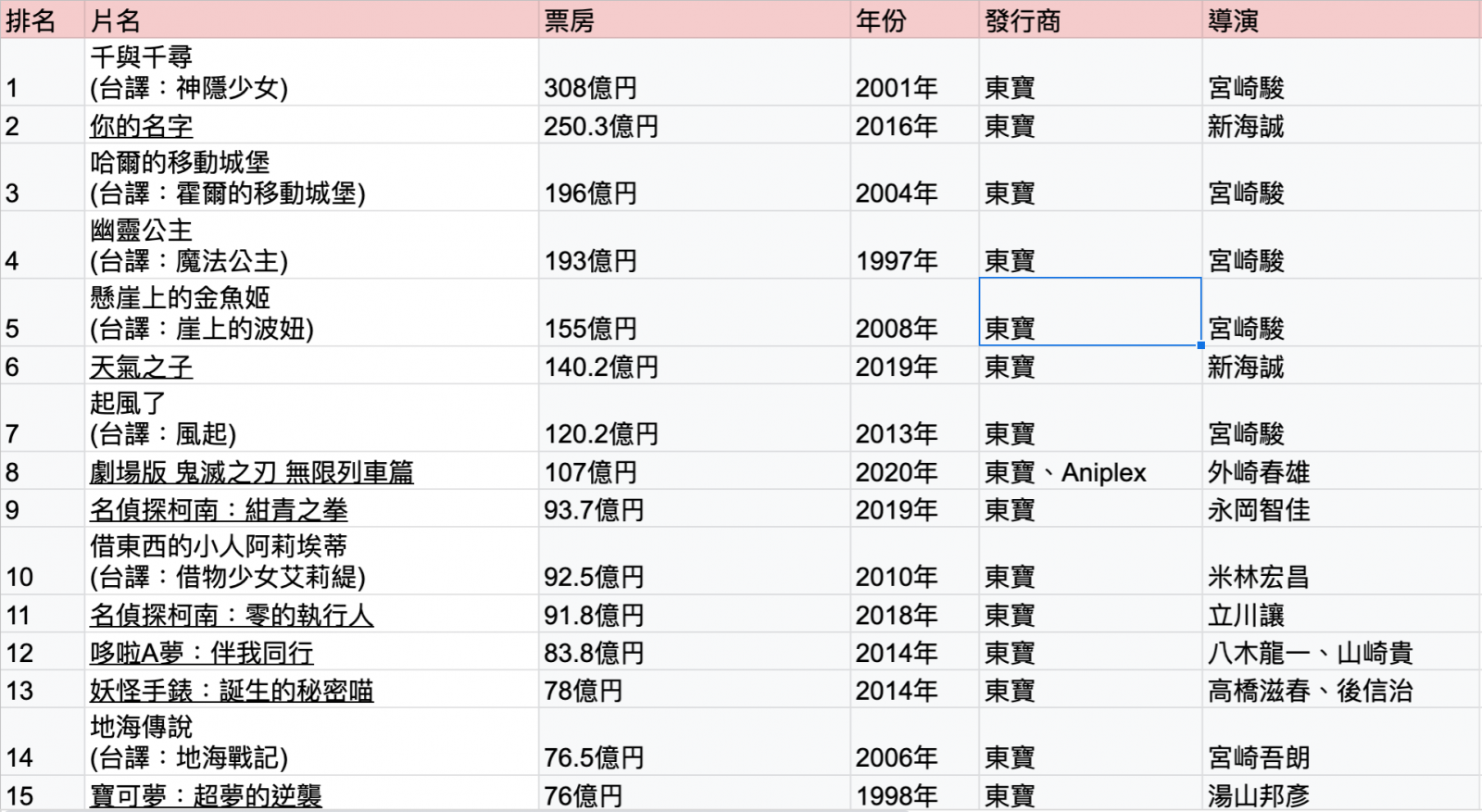
Task: Click the 2016年 year cell
Action: pyautogui.click(x=915, y=125)
